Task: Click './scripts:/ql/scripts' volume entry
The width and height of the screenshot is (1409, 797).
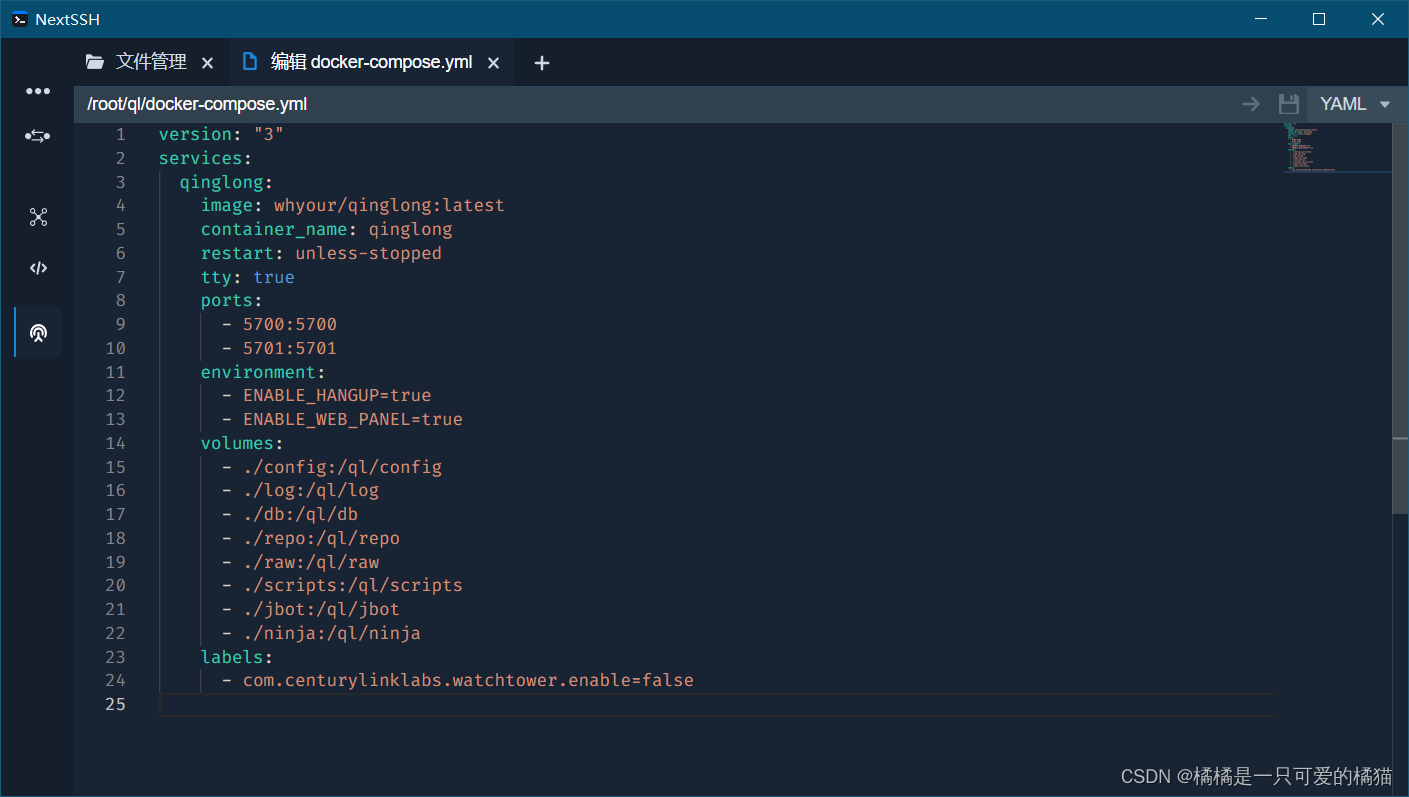Action: [353, 585]
